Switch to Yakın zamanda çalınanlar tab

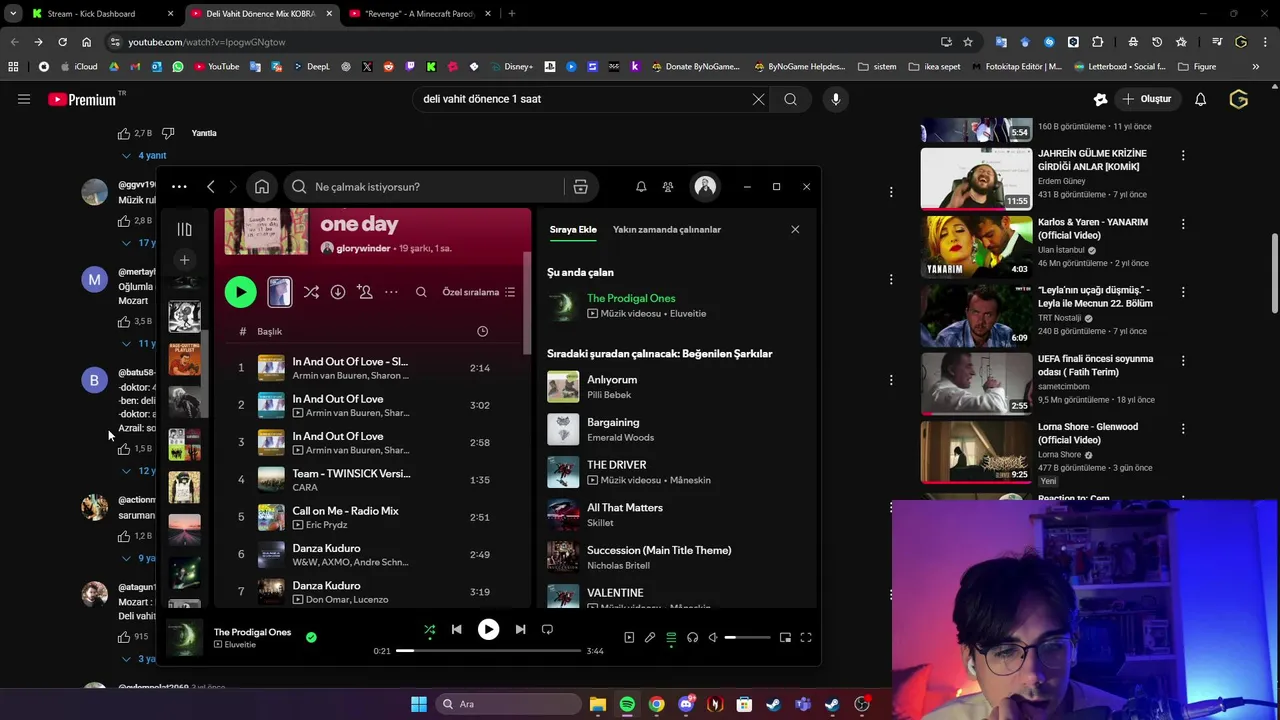[667, 230]
